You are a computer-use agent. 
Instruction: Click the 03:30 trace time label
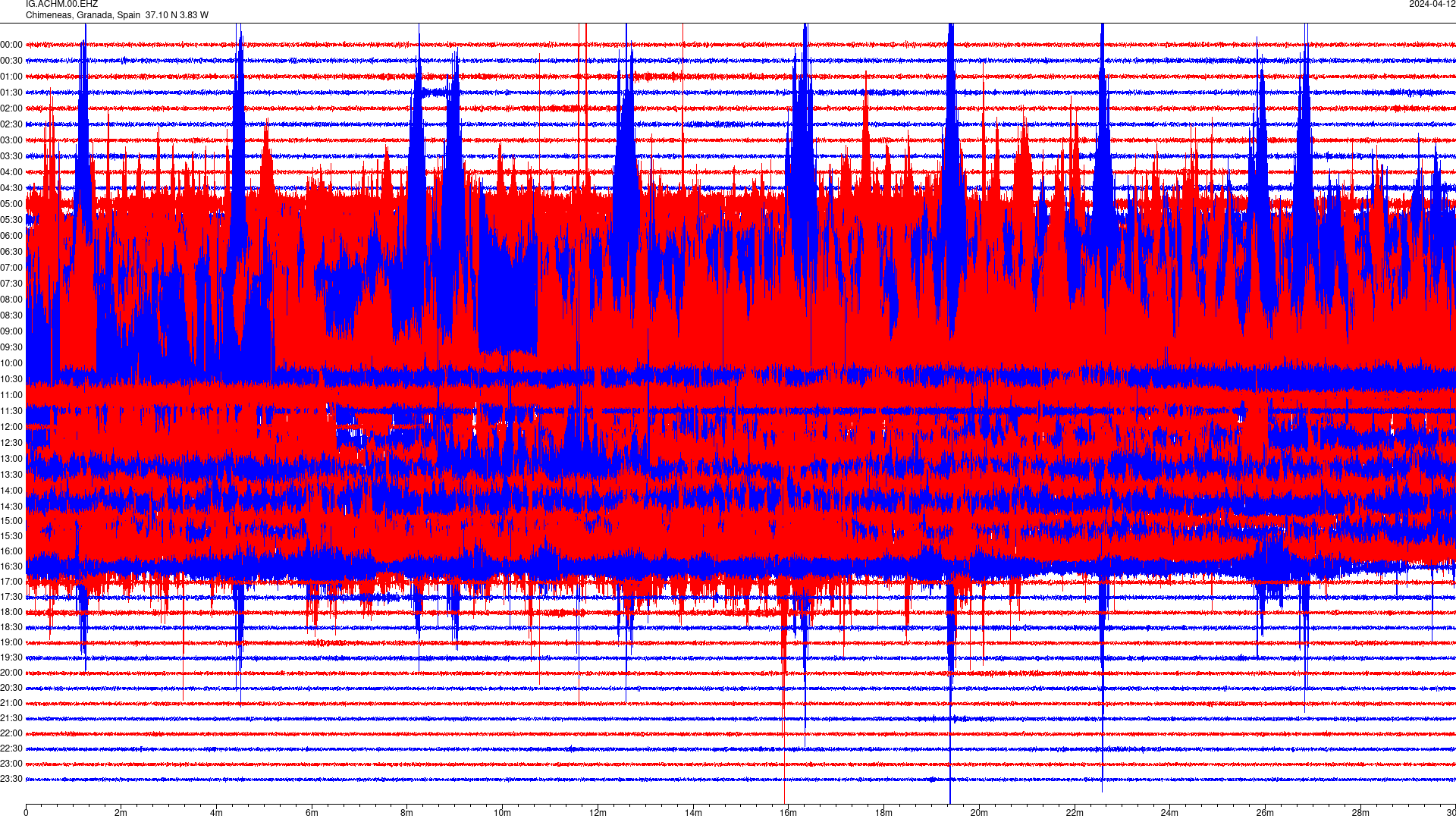11,156
